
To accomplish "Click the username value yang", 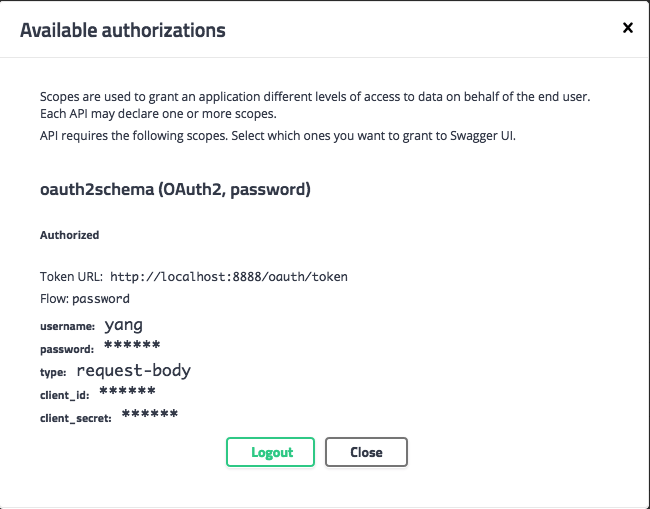I will [x=123, y=324].
